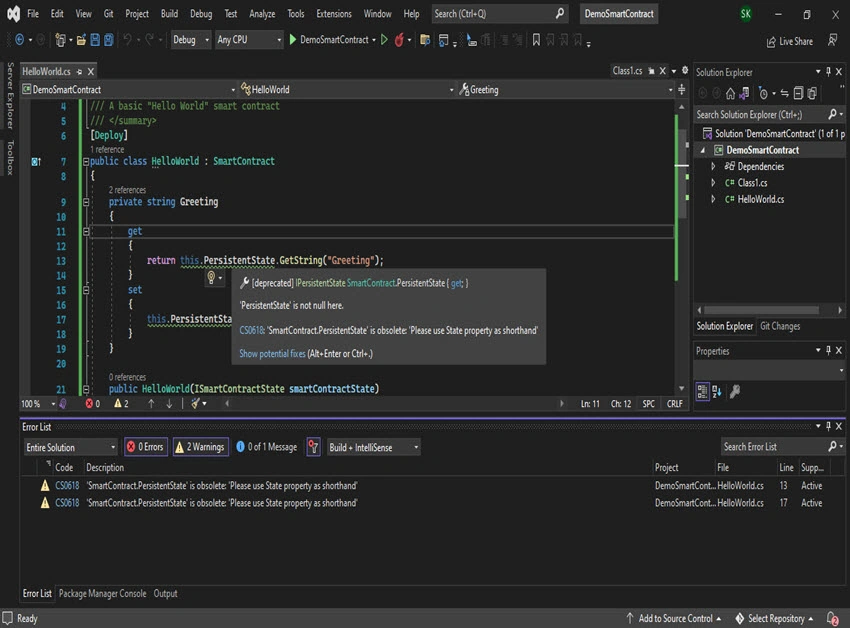Viewport: 850px width, 628px height.
Task: Click the Hot Reload flame icon
Action: [x=399, y=40]
